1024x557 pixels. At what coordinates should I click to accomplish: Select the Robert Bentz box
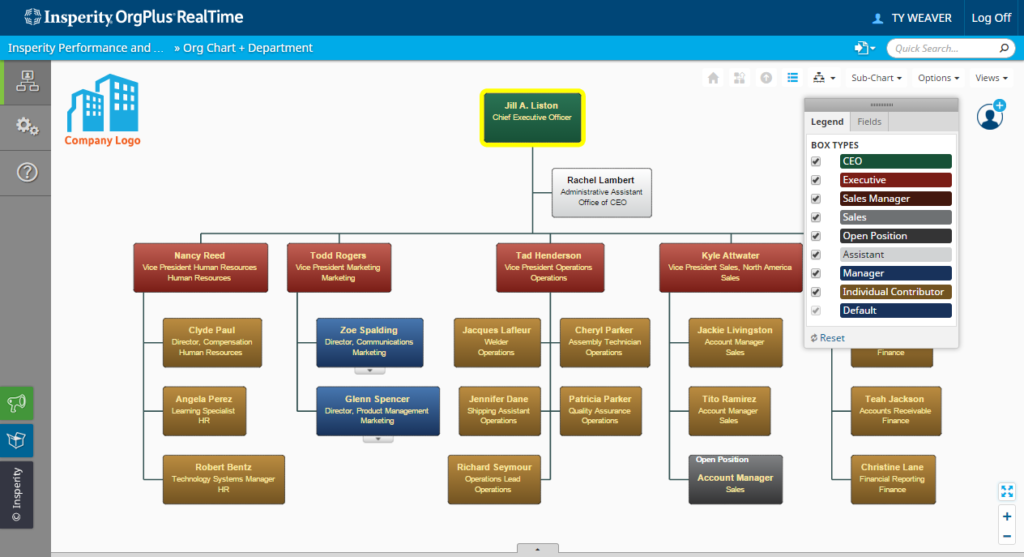tap(223, 479)
